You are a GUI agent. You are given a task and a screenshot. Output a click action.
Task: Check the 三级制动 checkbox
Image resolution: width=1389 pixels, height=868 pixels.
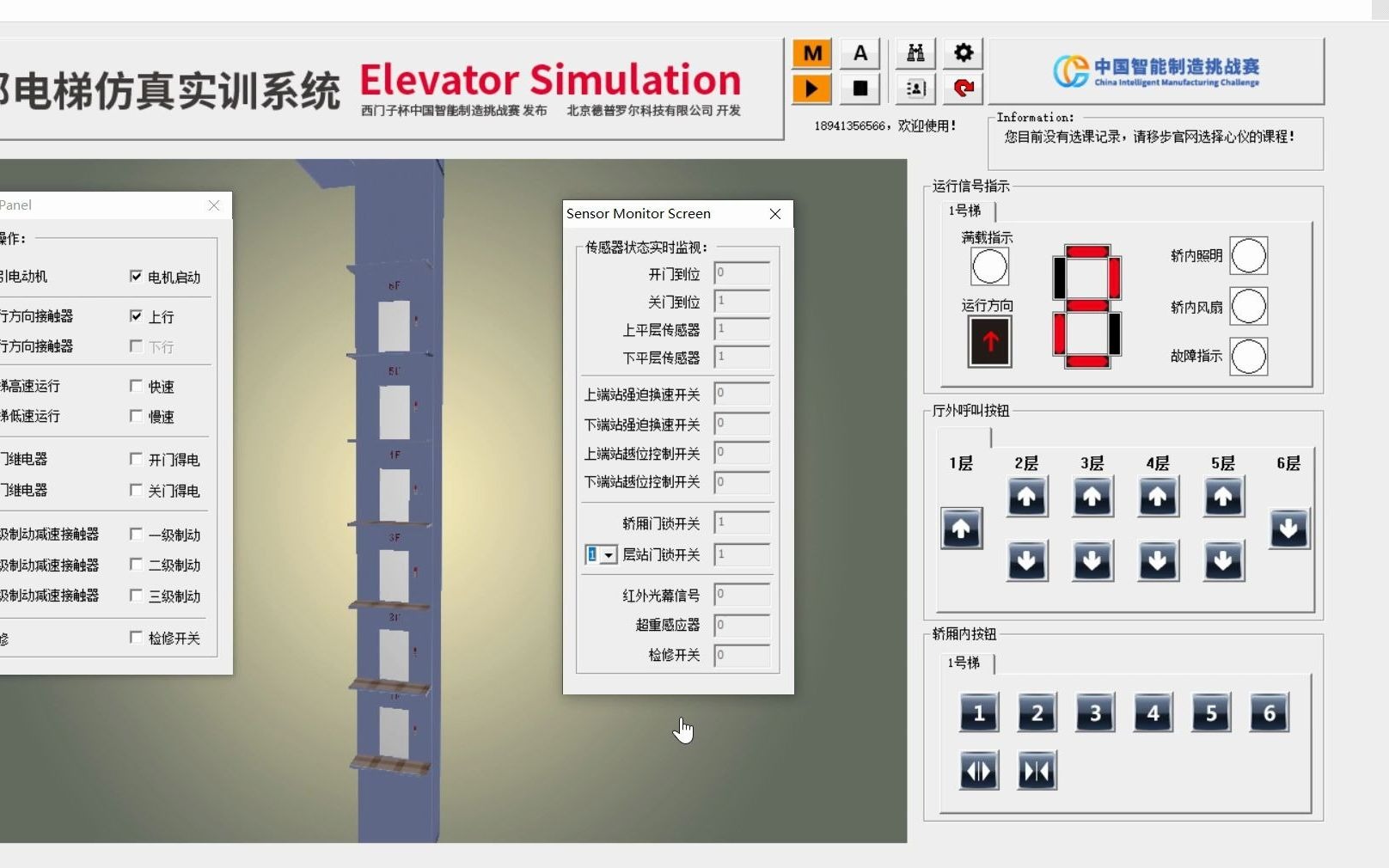136,595
